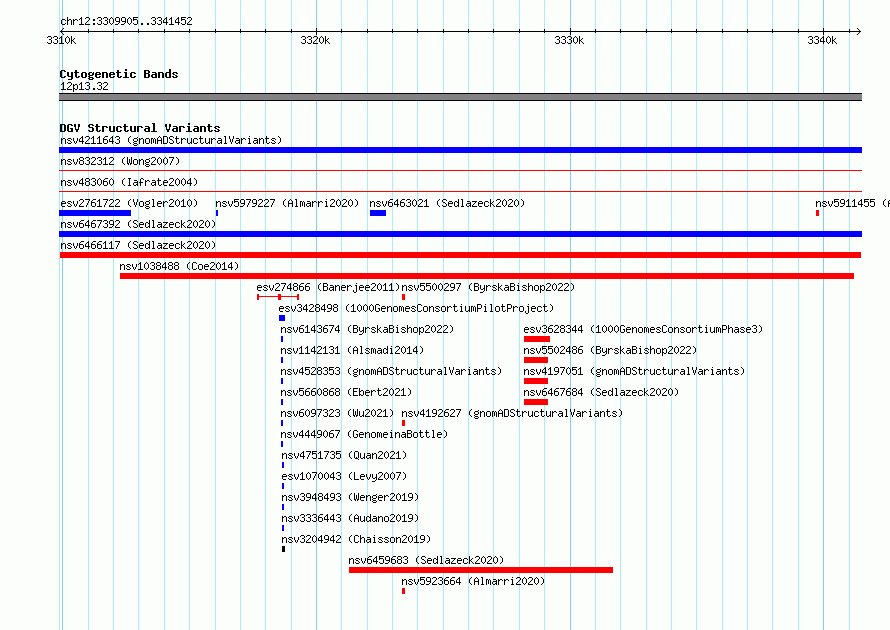Image resolution: width=890 pixels, height=630 pixels.
Task: Open nsv5500297 (ByrskaBishop2022) label
Action: click(x=488, y=287)
